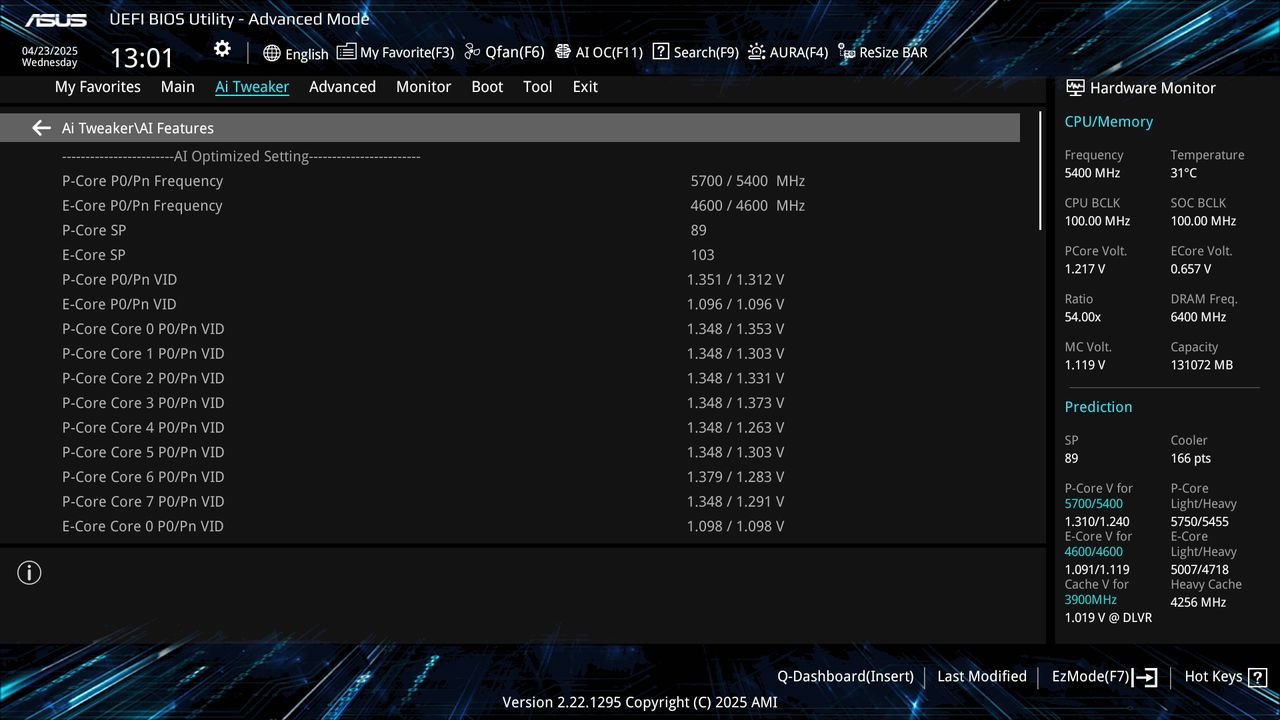The image size is (1280, 720).
Task: Click Hot Keys label
Action: tap(1213, 677)
